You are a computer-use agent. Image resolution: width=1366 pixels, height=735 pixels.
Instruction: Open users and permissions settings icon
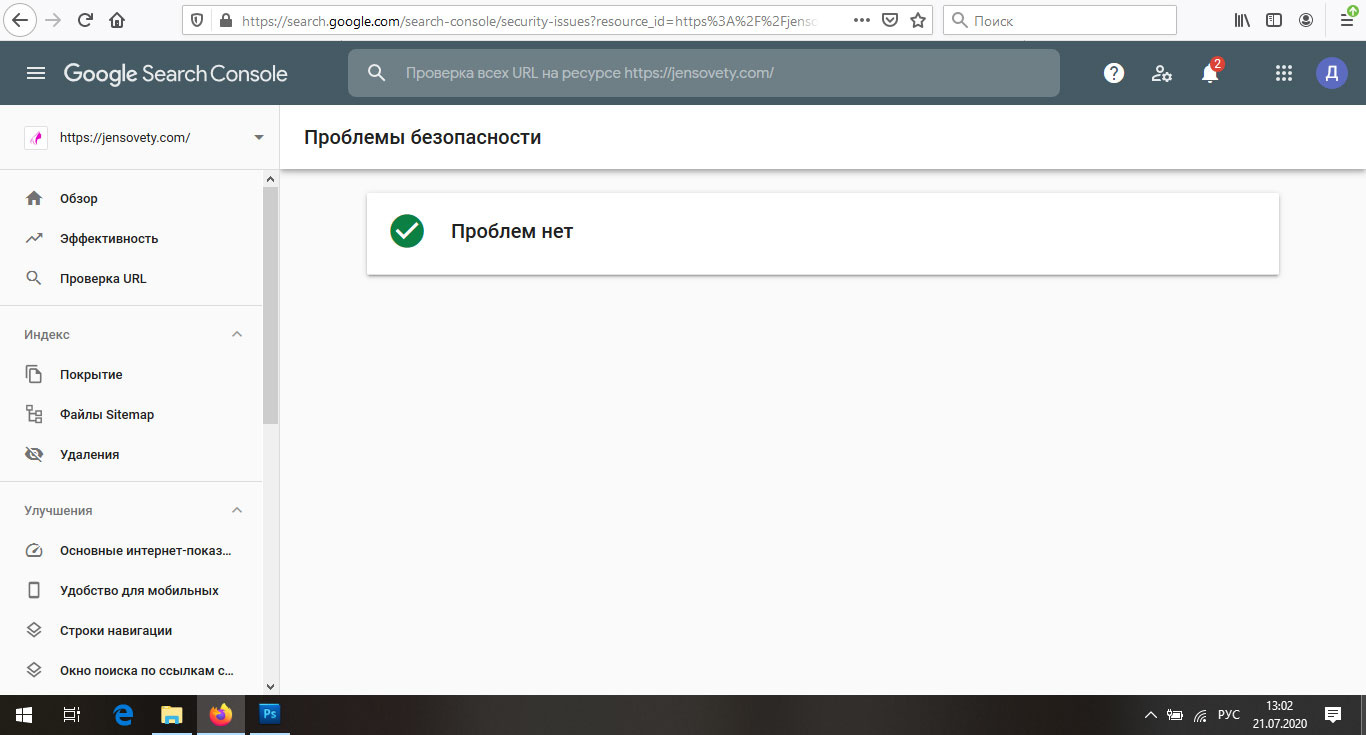point(1162,73)
